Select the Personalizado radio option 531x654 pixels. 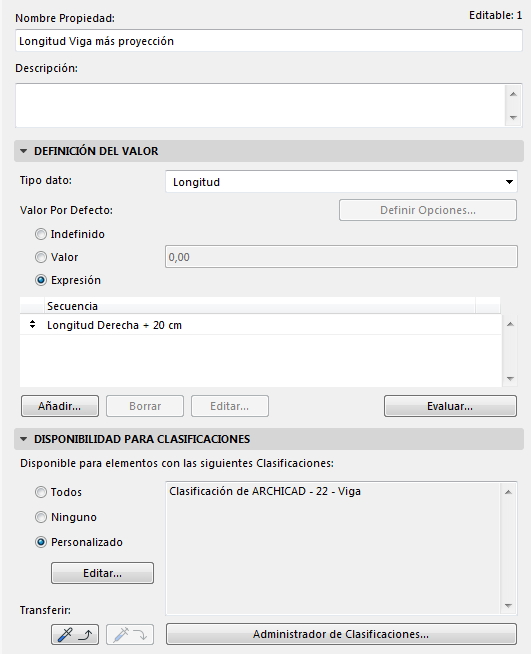point(40,542)
